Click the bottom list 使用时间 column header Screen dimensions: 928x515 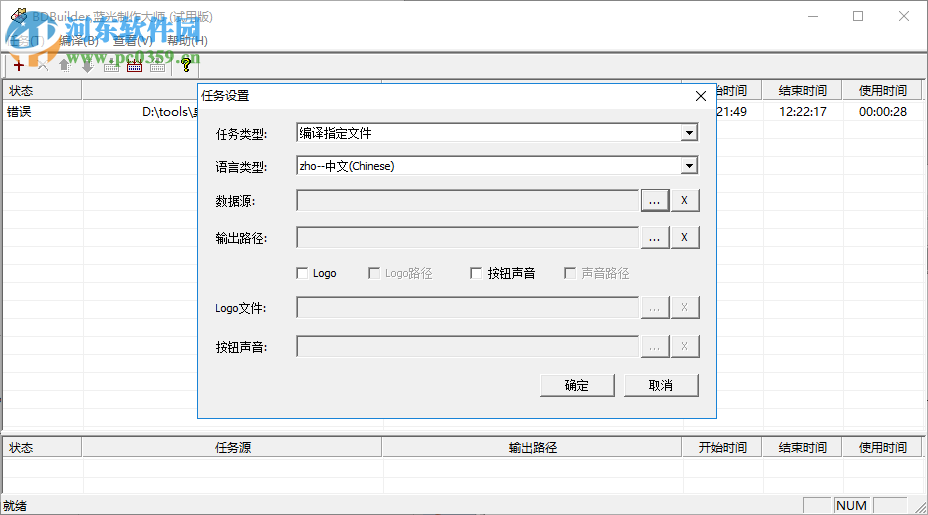point(883,448)
